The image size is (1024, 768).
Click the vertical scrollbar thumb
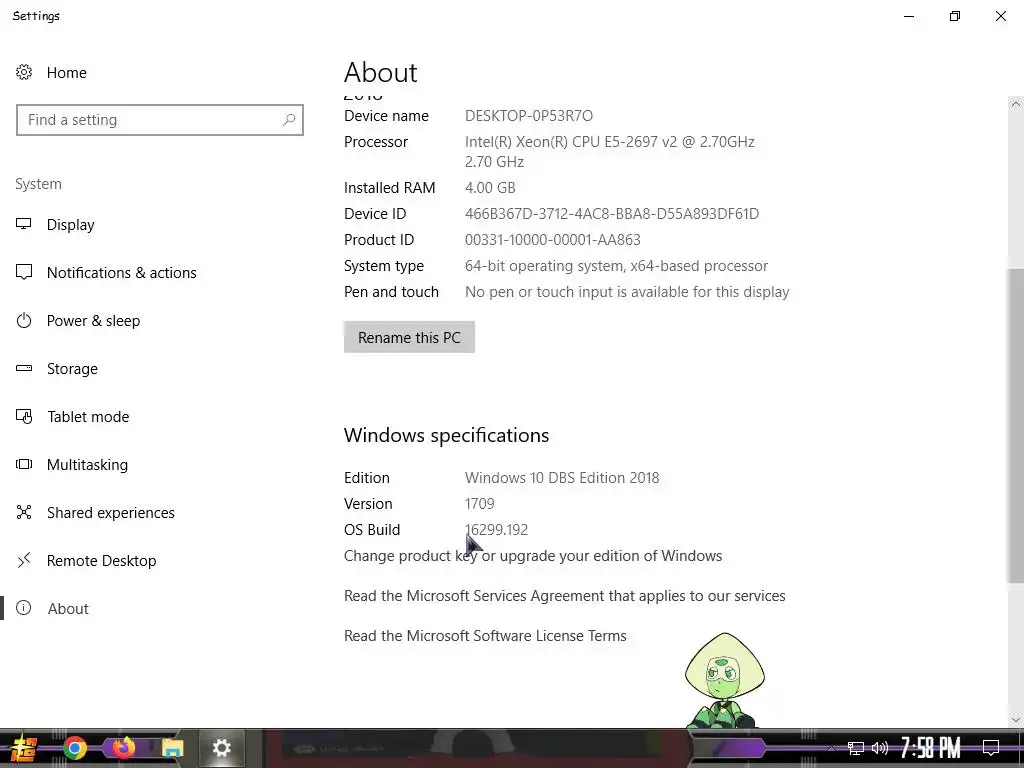click(1015, 424)
